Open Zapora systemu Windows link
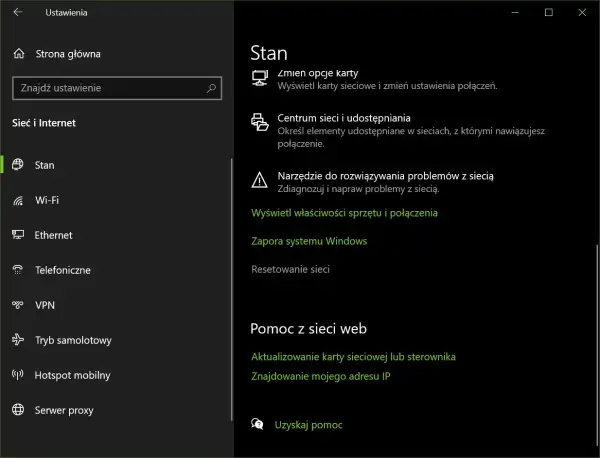 click(309, 241)
